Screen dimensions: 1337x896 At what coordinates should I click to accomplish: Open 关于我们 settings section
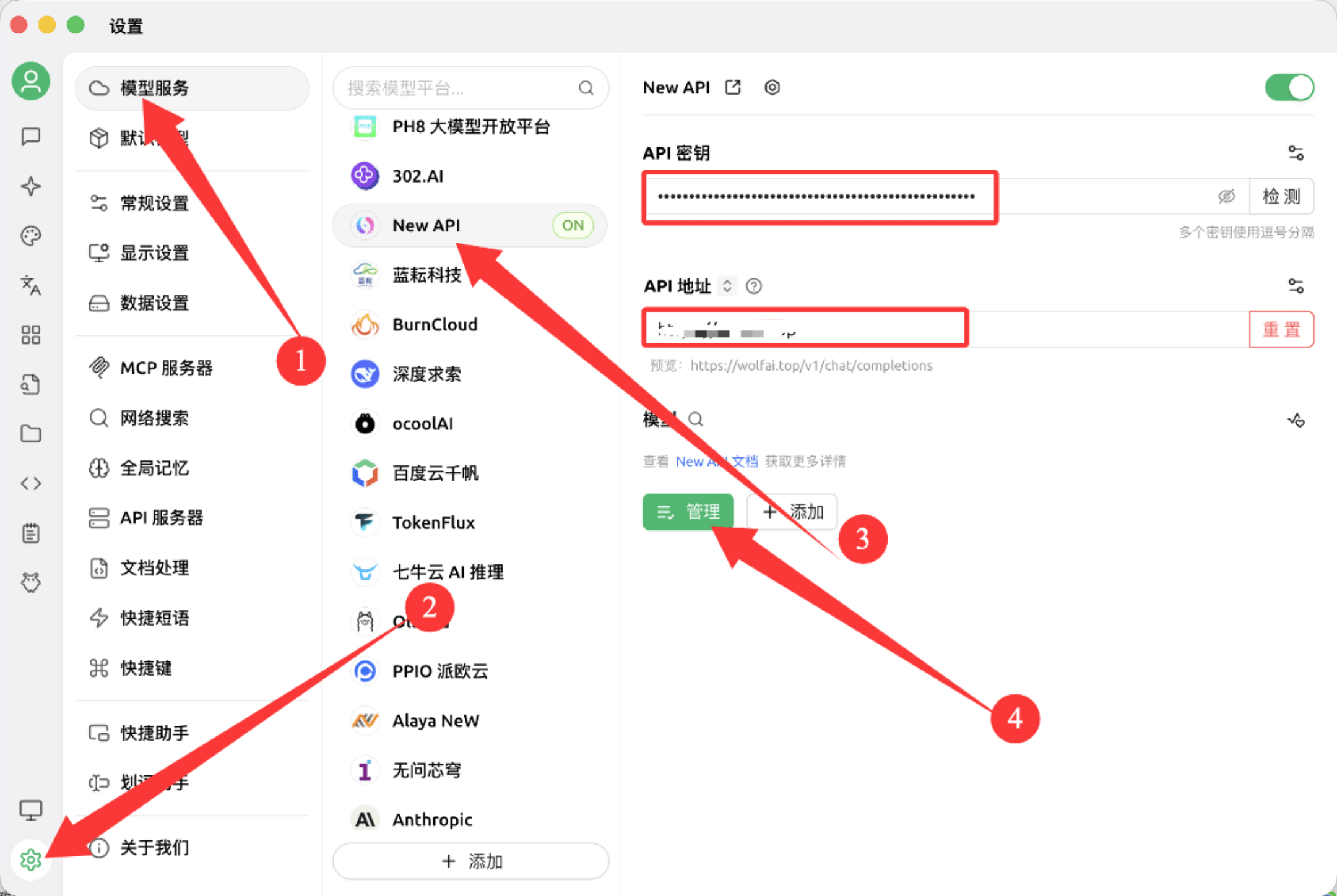point(192,848)
